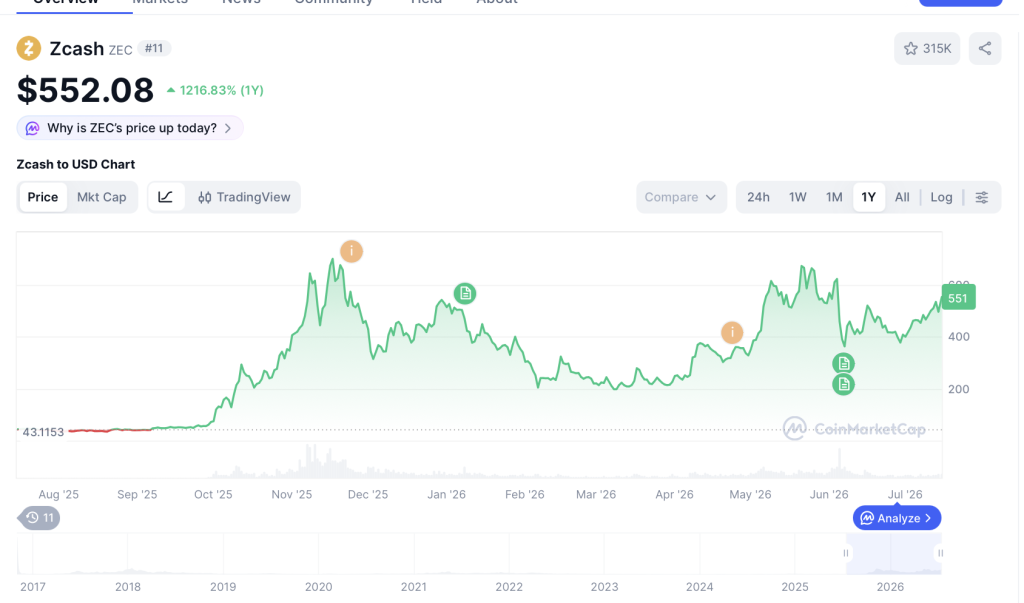
Task: Click the 43.1153 baseline price label
Action: [x=43, y=432]
